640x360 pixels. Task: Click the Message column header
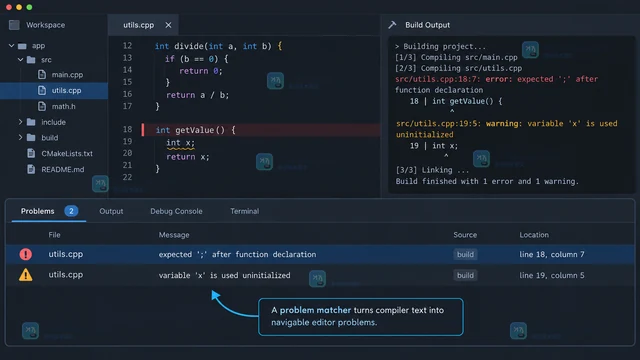point(174,235)
